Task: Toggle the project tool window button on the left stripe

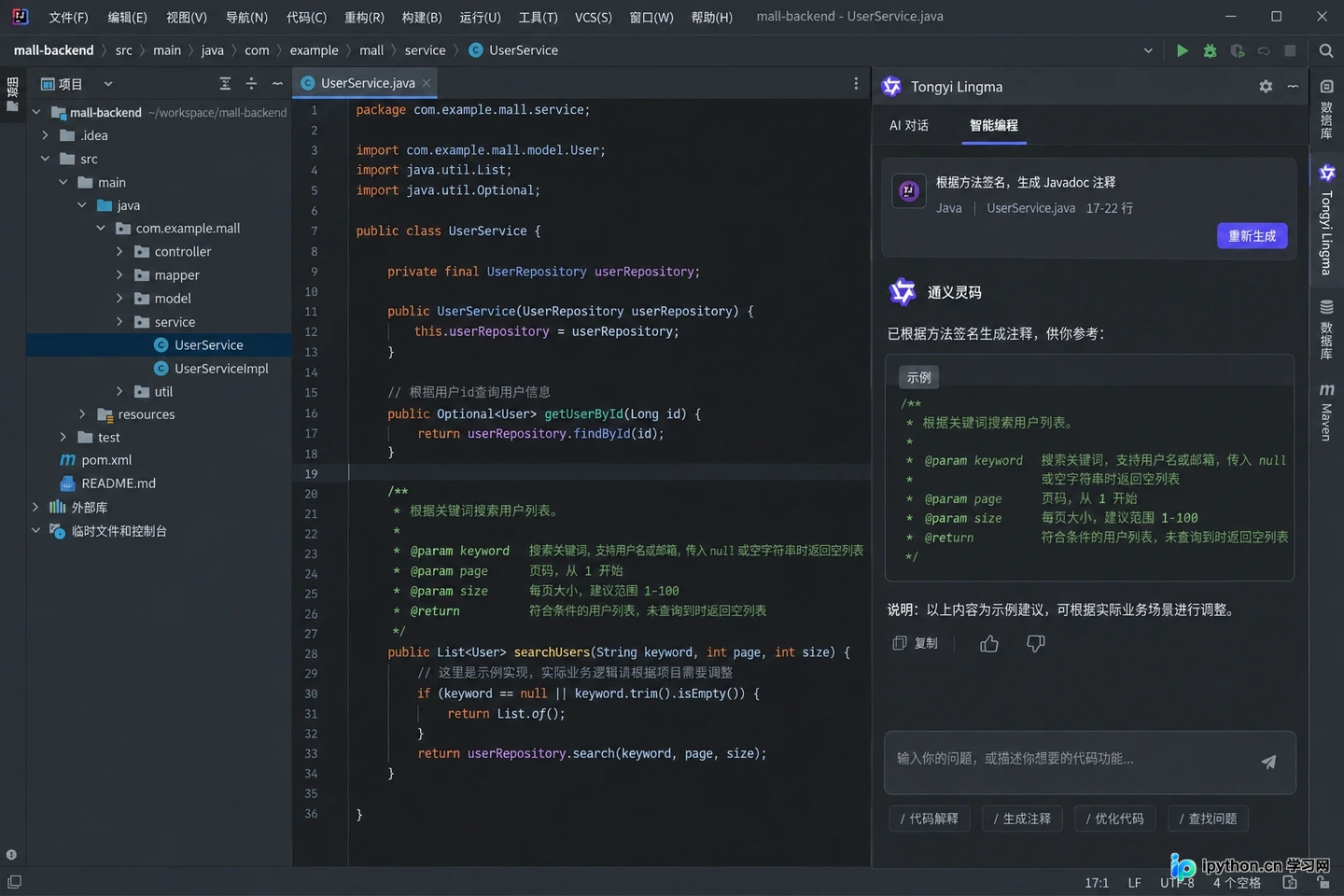Action: [12, 95]
